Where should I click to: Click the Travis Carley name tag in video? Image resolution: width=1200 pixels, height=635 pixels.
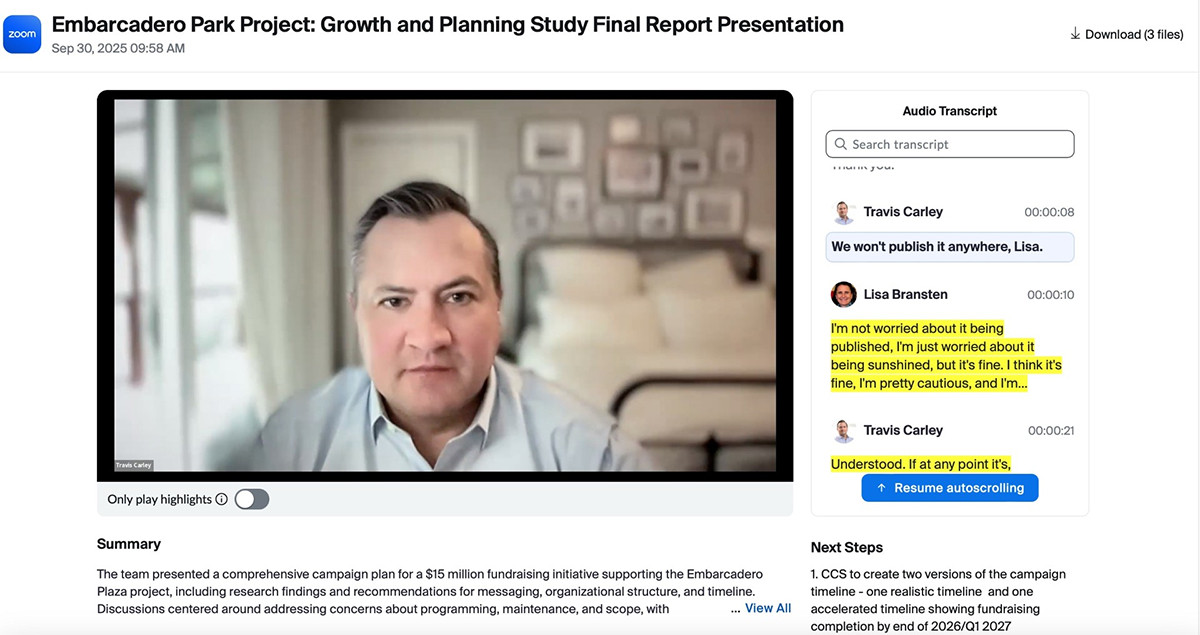133,466
